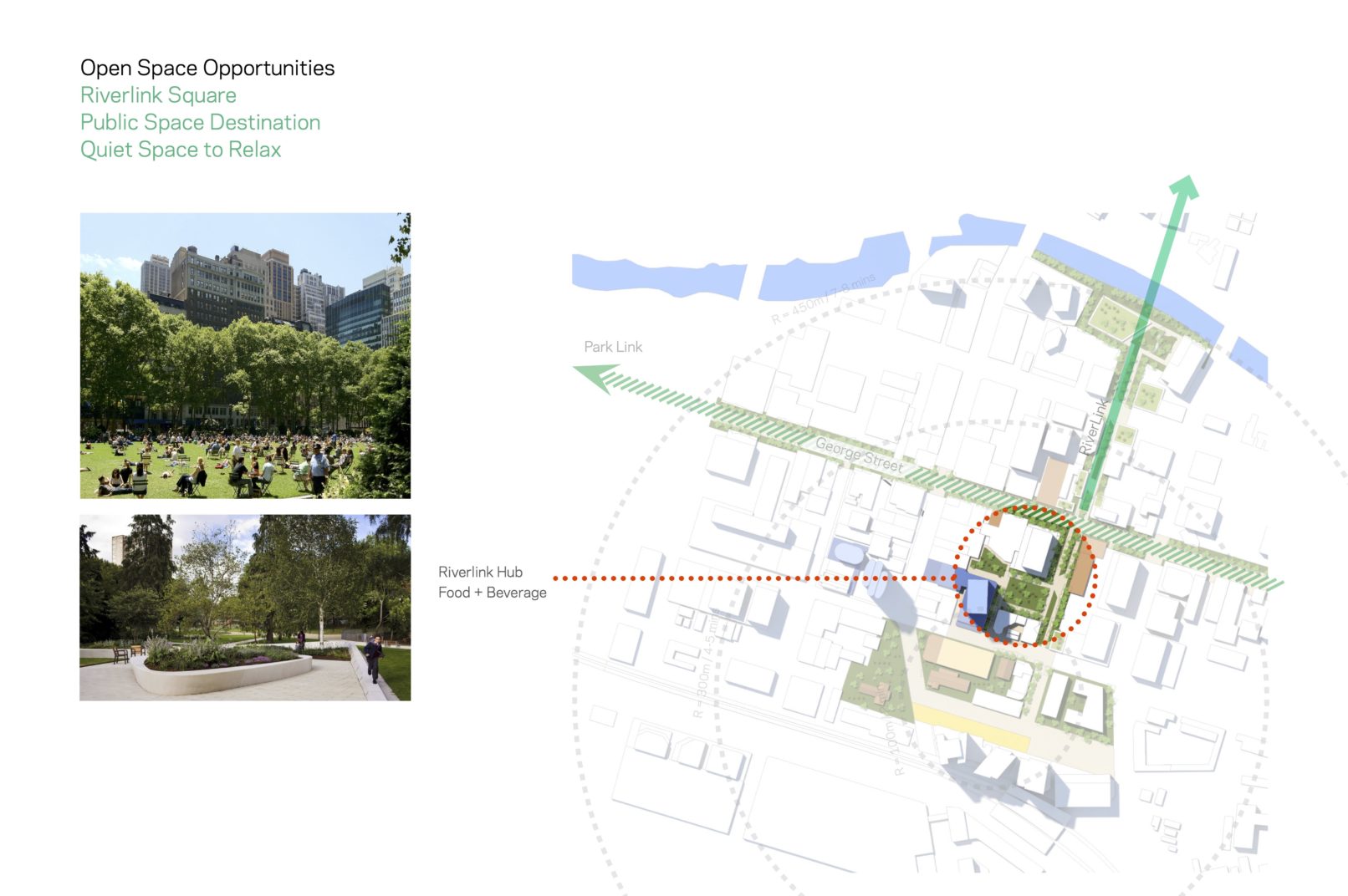
Task: Select the 'Riverlink Hub' annotation text
Action: [480, 573]
